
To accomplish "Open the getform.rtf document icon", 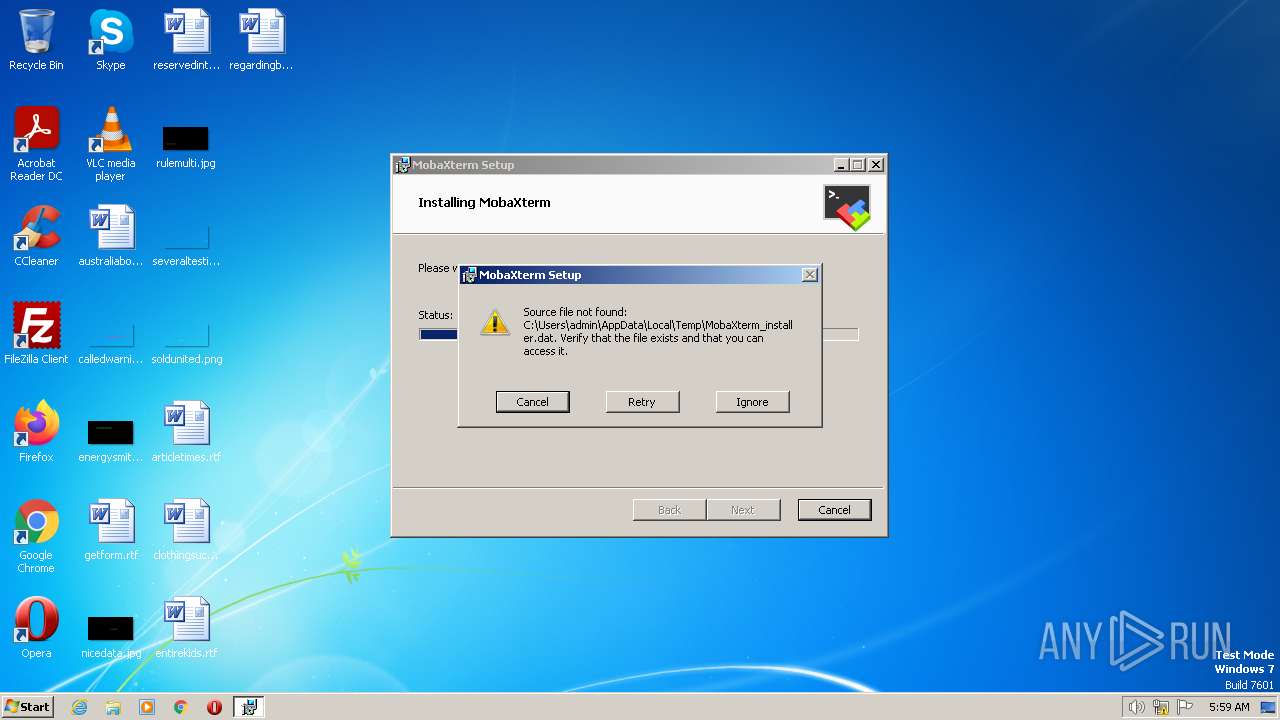I will tap(110, 530).
